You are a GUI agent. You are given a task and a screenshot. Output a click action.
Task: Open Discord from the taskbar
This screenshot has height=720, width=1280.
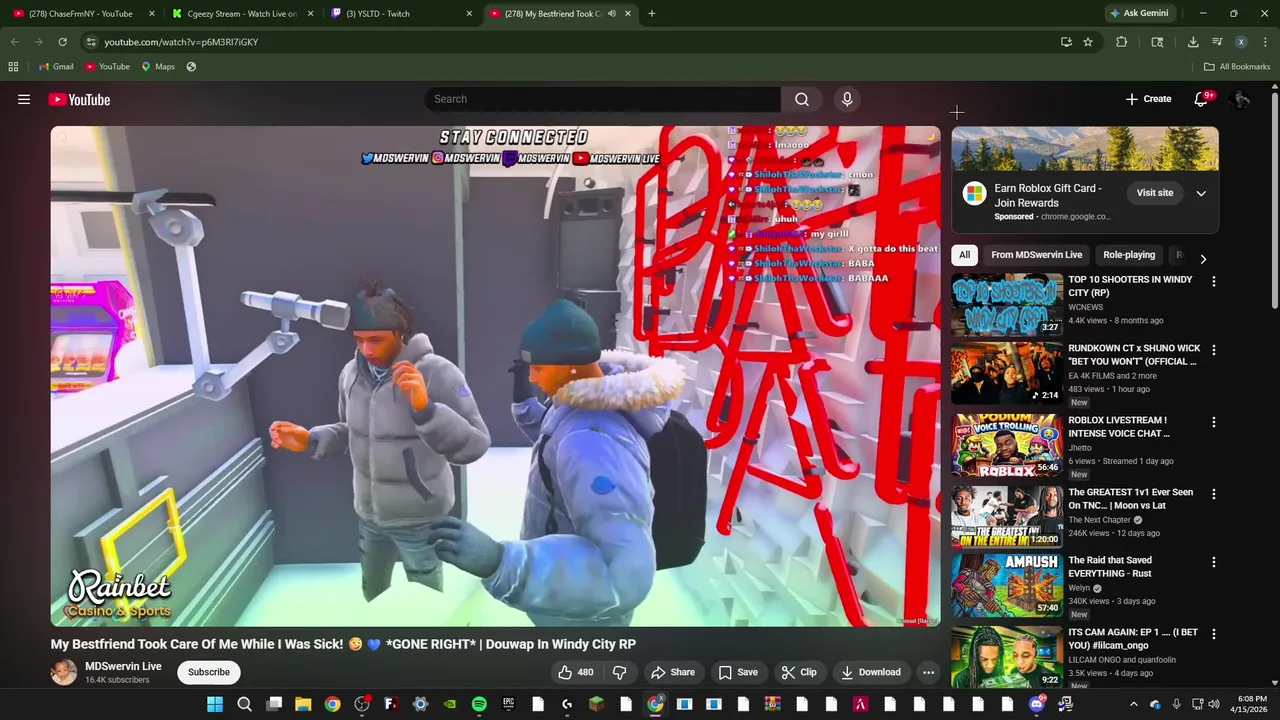pos(1036,704)
